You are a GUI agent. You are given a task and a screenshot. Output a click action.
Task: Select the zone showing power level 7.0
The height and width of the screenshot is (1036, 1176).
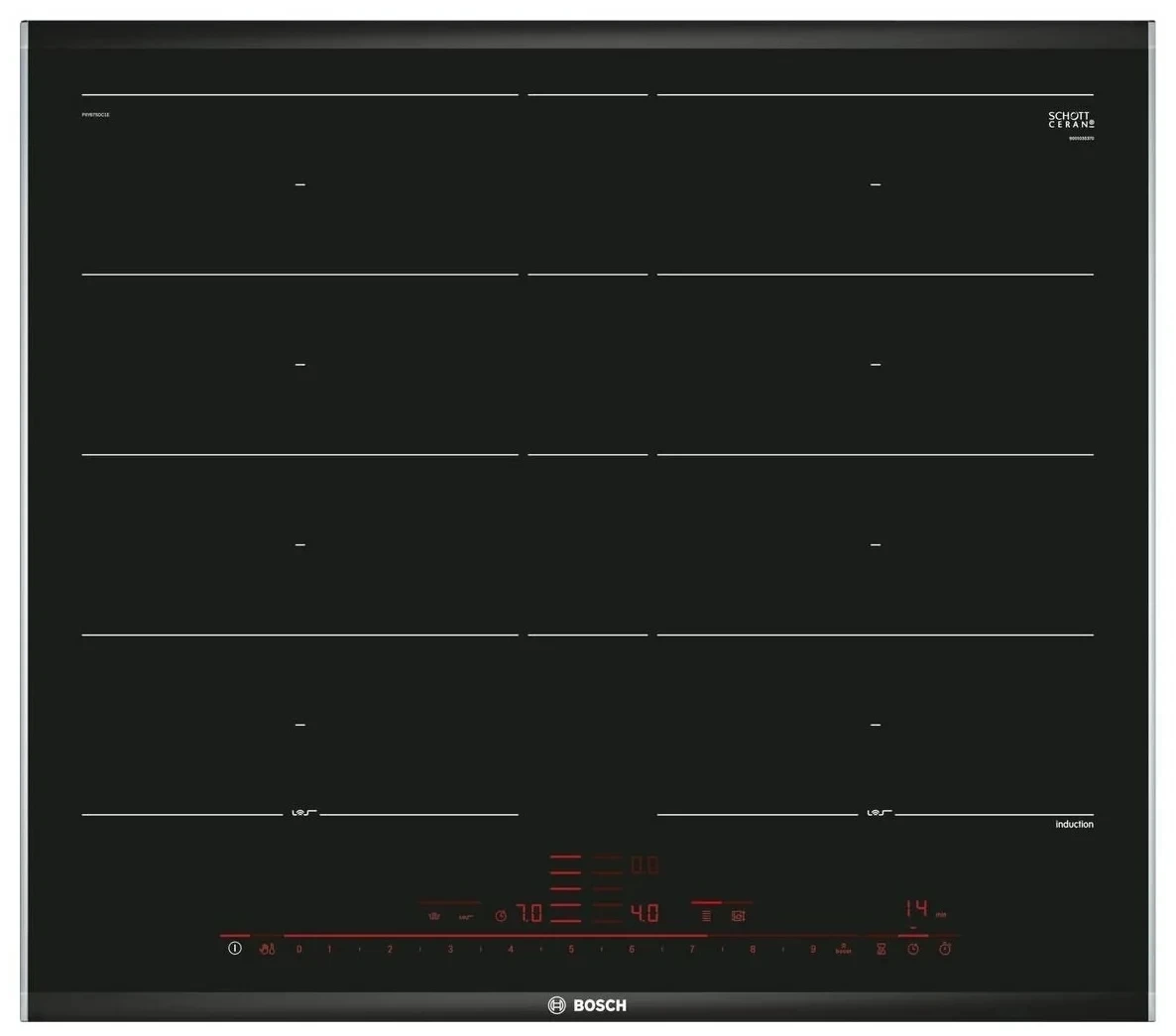click(529, 913)
